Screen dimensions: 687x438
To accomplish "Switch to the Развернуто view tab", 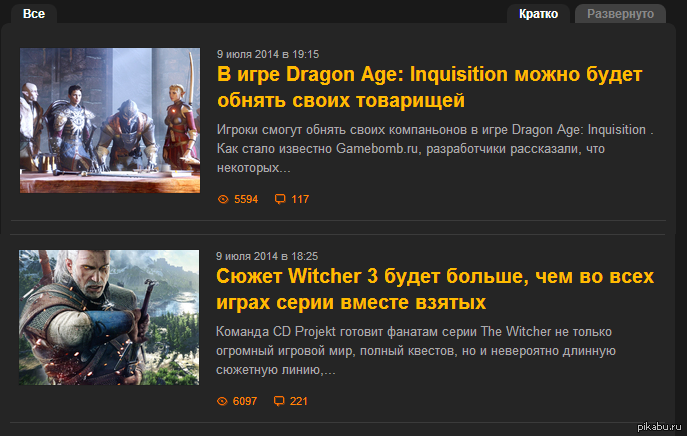I will tap(620, 14).
